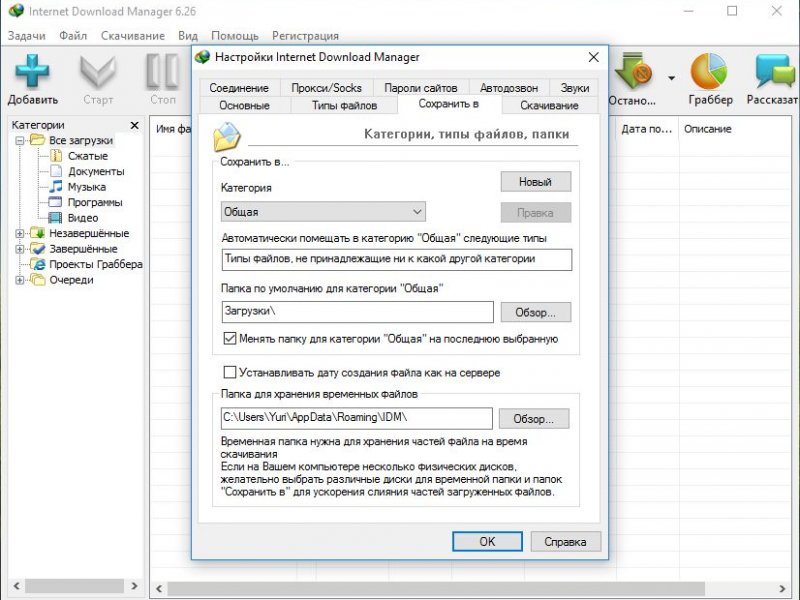Switch to the Автодозвон tab
The width and height of the screenshot is (800, 600).
(509, 88)
